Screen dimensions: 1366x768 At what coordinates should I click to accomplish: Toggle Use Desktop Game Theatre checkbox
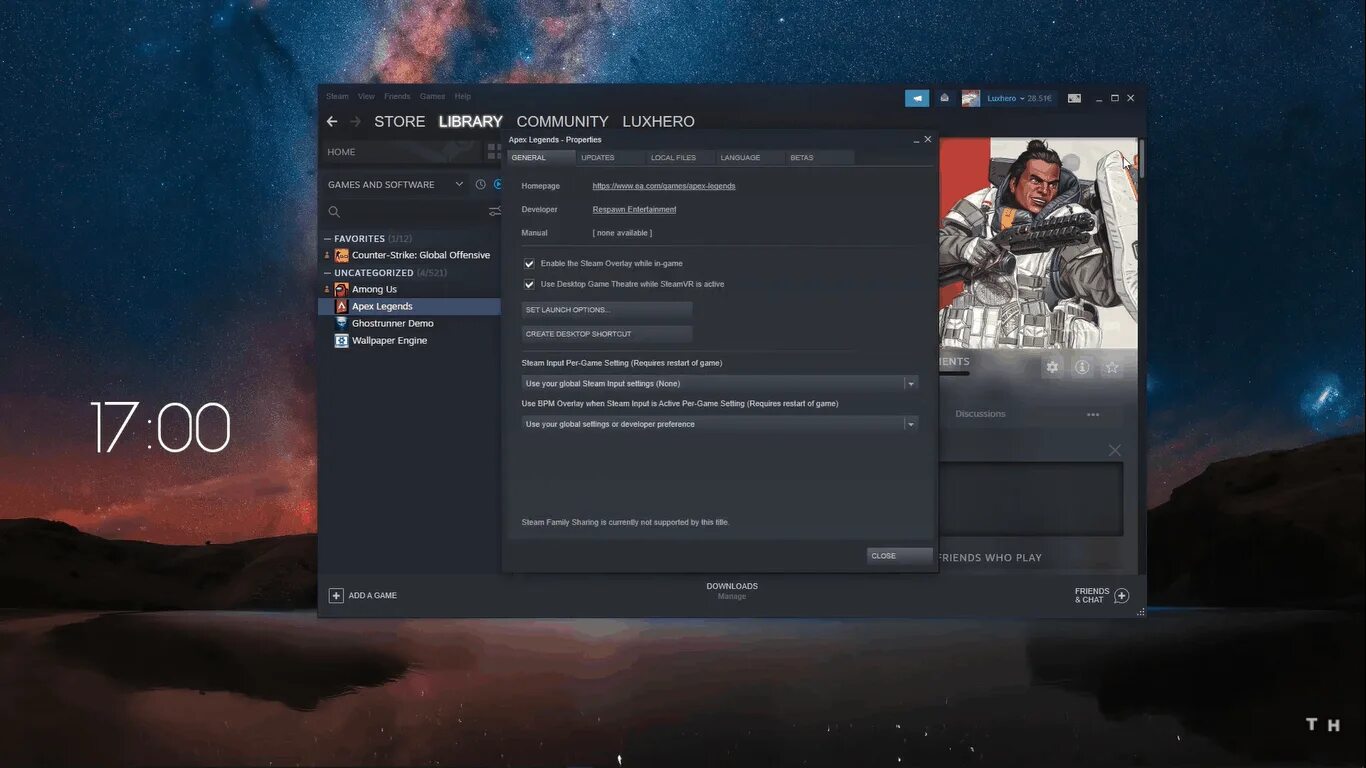pyautogui.click(x=529, y=284)
